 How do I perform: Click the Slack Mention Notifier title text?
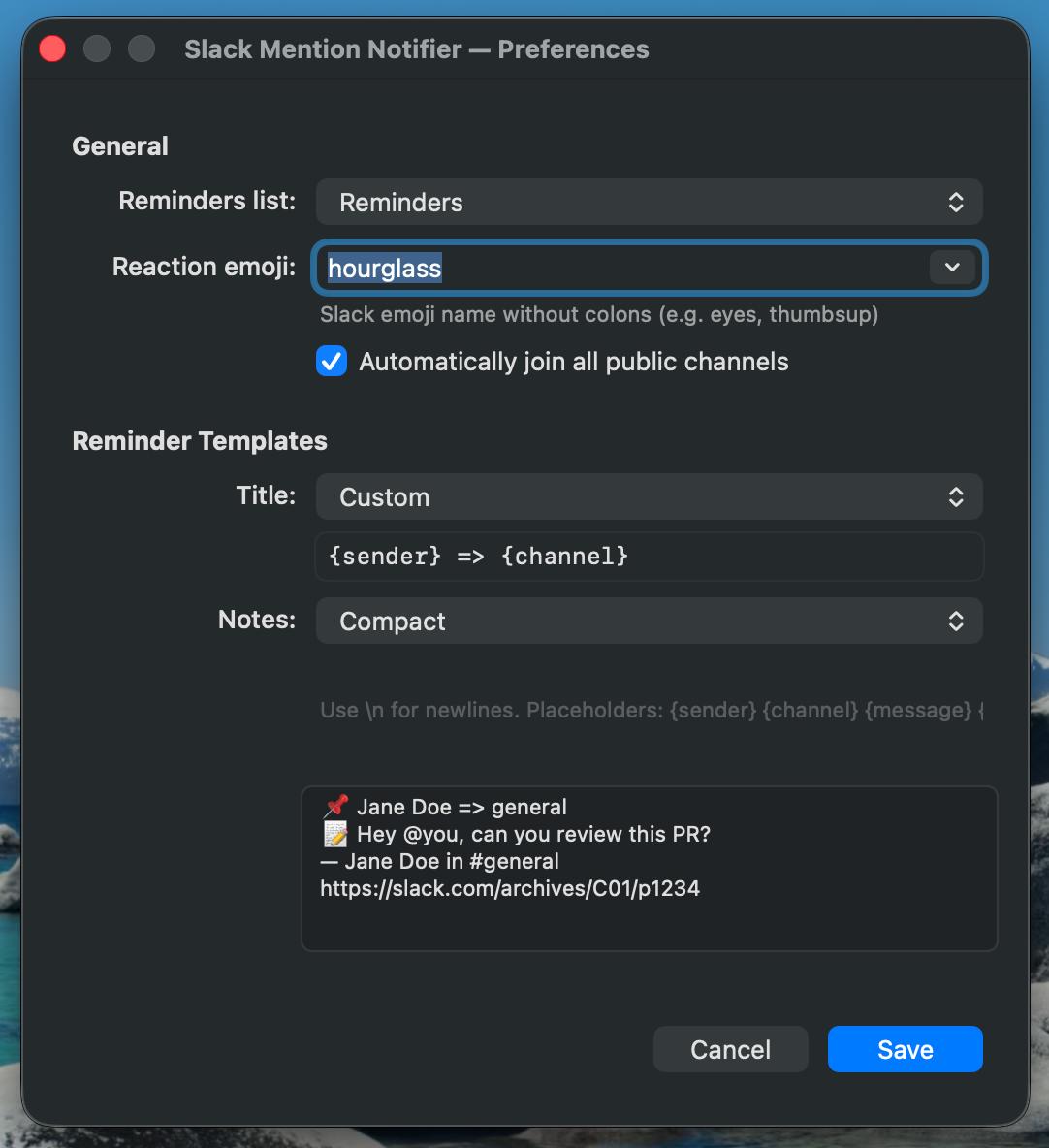[x=417, y=48]
